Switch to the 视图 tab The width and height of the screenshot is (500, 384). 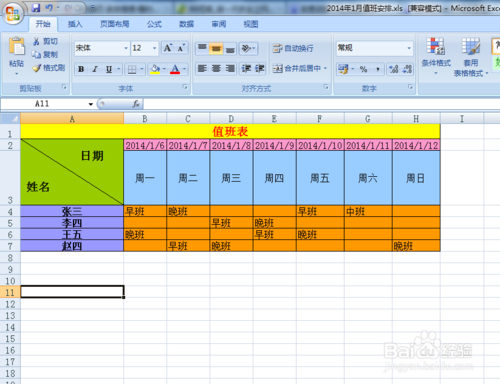[251, 24]
